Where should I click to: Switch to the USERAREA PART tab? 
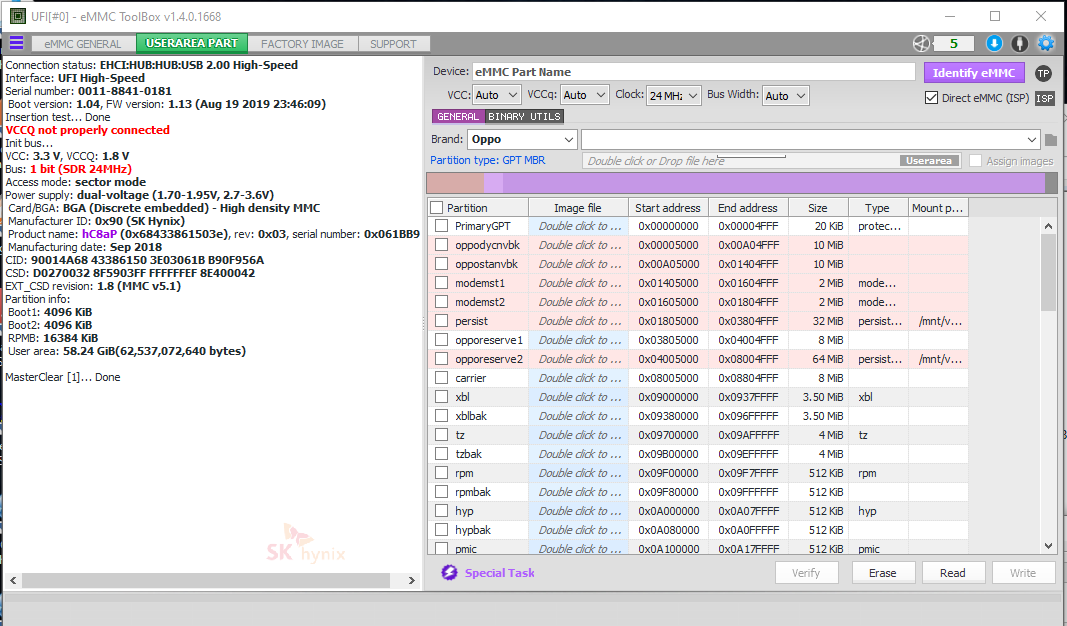[192, 43]
